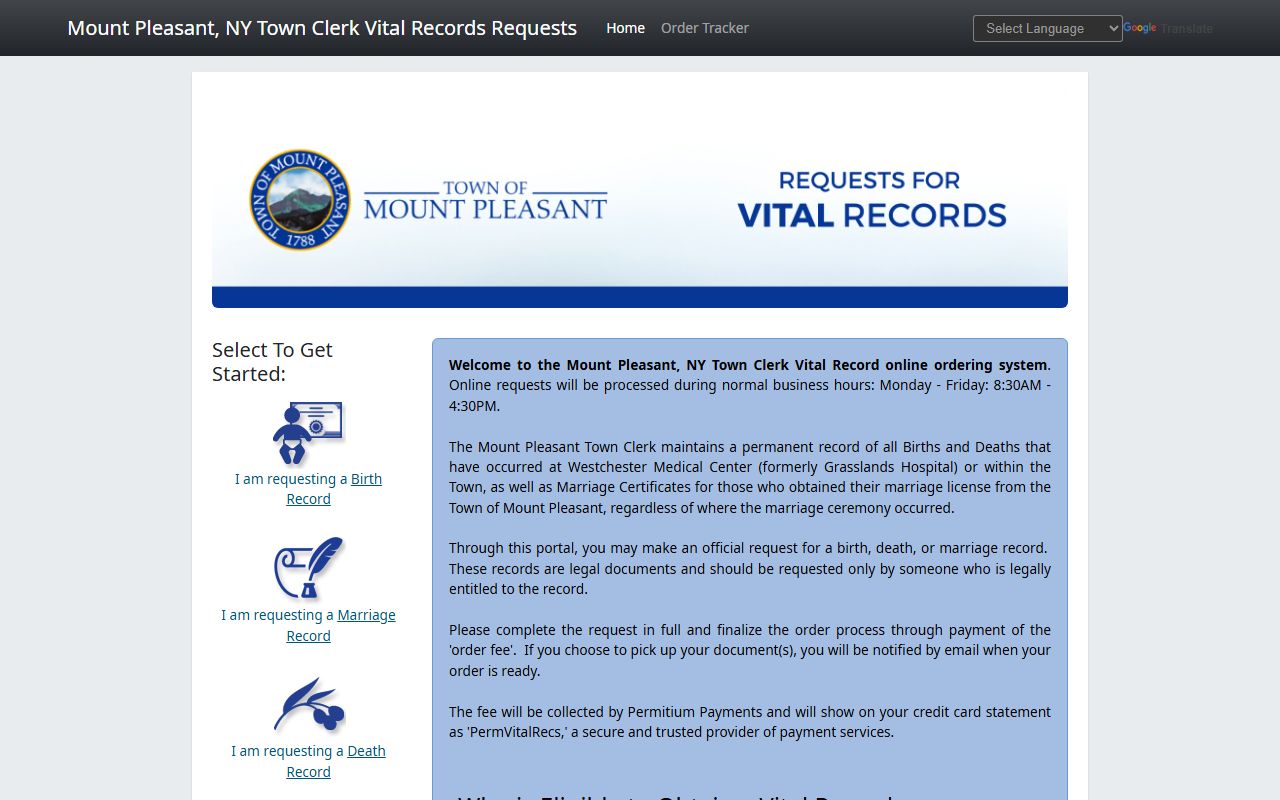
Task: Click the 'TOWN OF MOUNT PLEASANT' banner text
Action: click(x=485, y=200)
